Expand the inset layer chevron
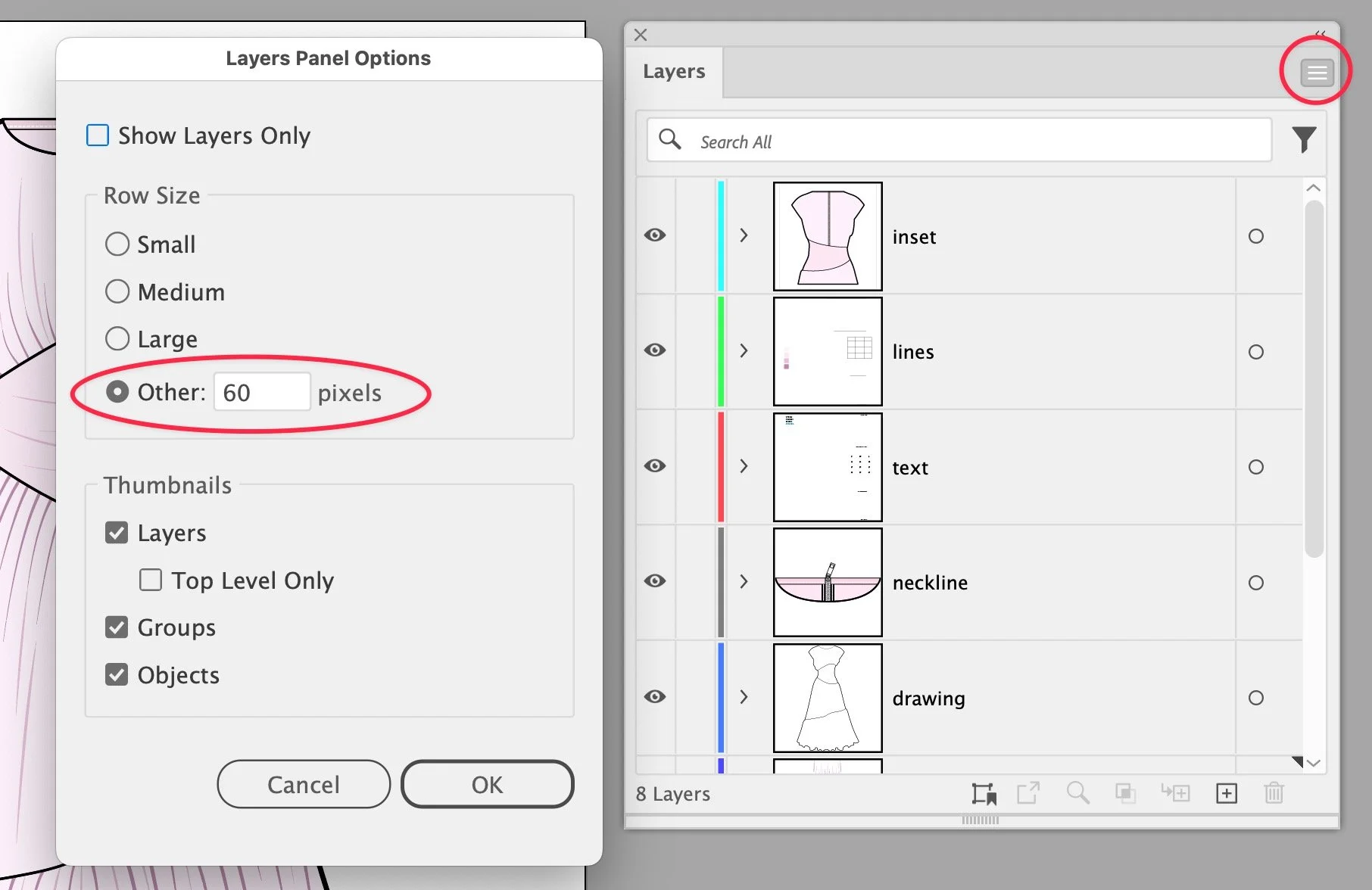 click(744, 235)
